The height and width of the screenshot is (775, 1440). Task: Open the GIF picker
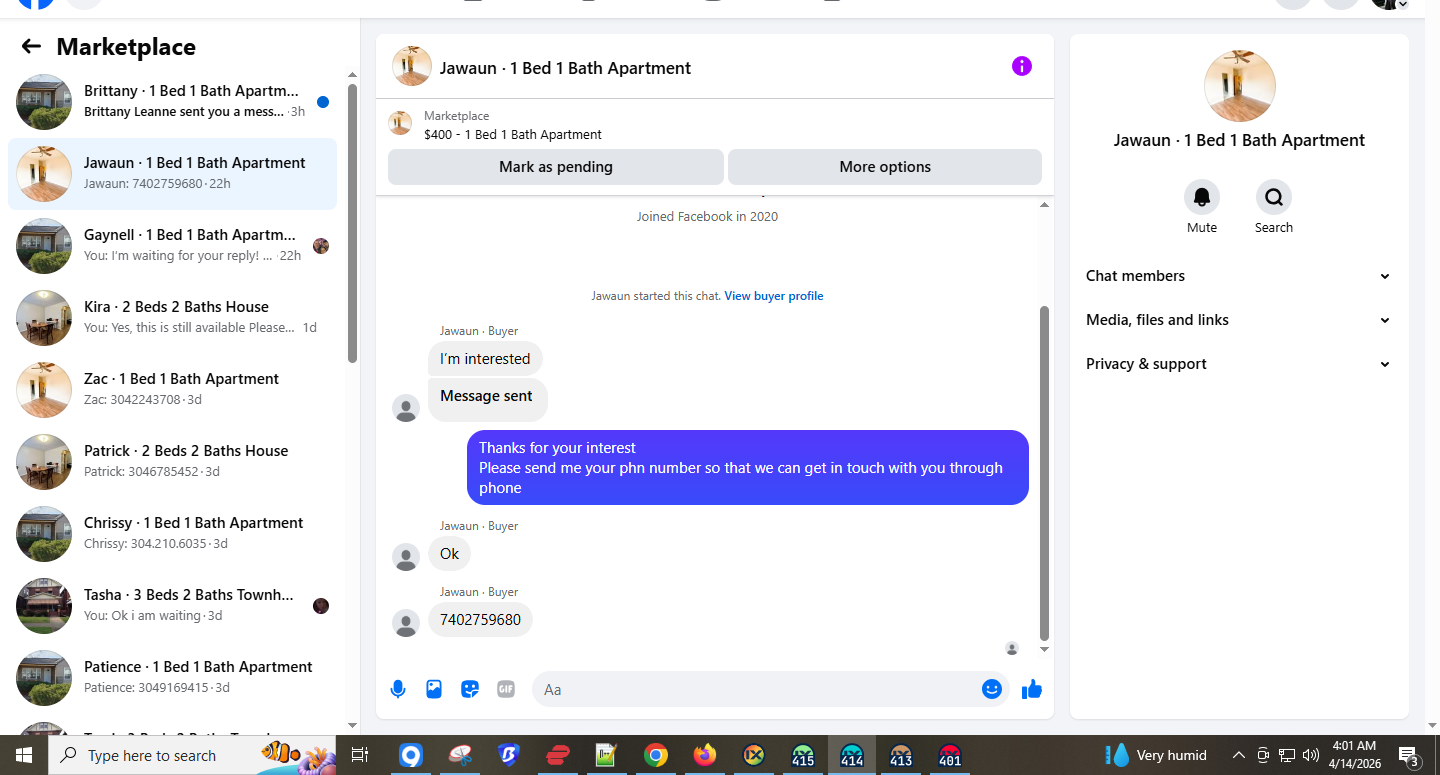click(506, 689)
